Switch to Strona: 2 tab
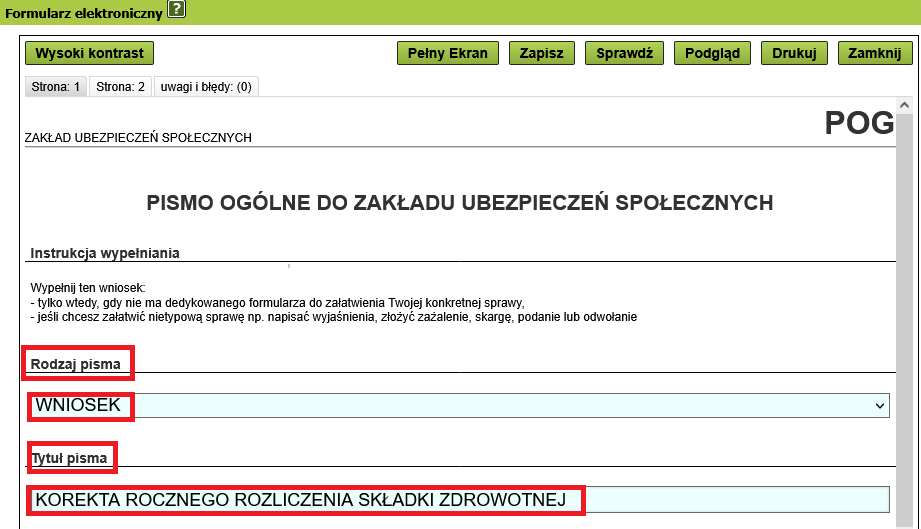Viewport: 921px width, 529px height. [120, 87]
